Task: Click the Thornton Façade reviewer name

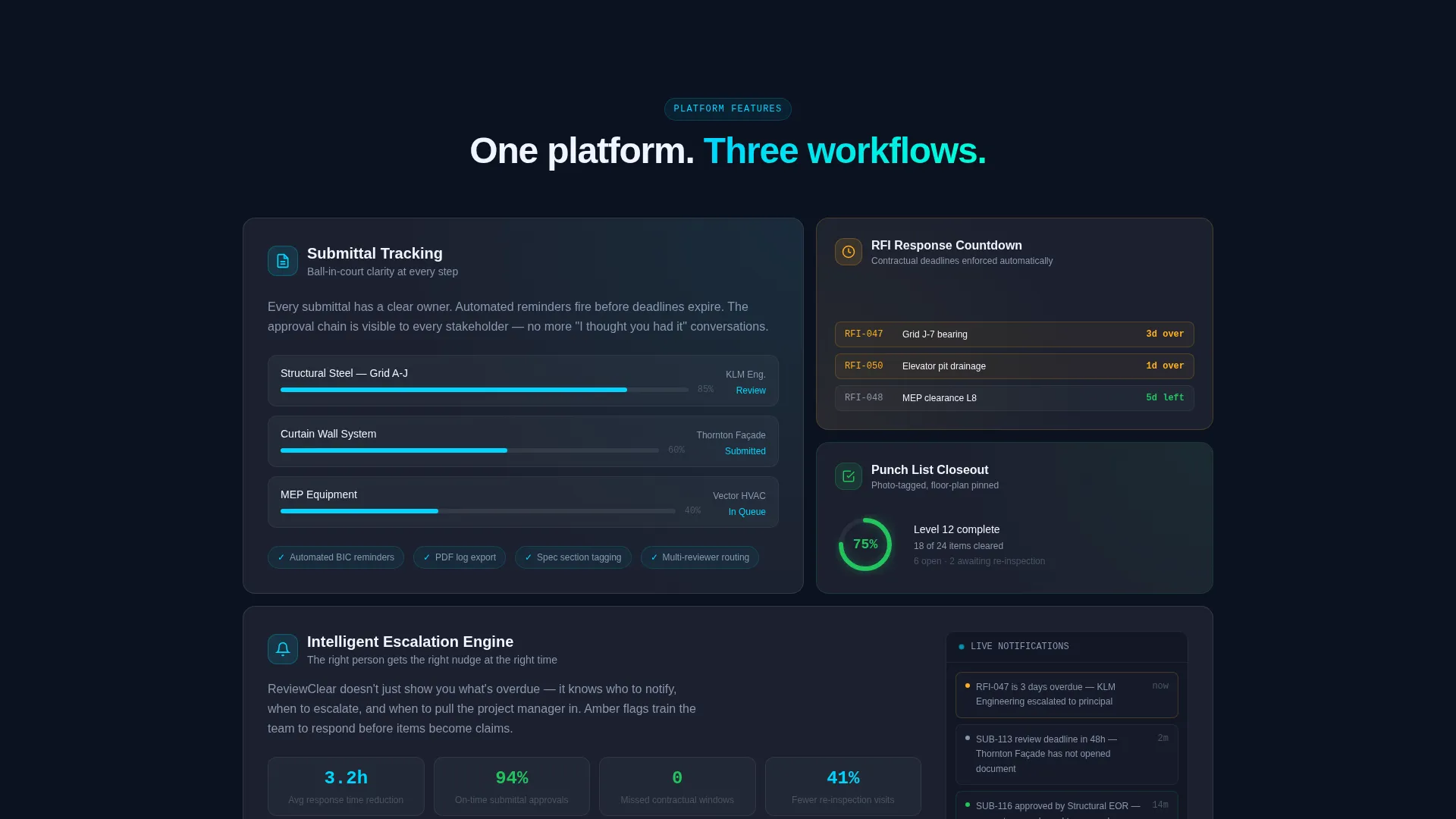Action: (731, 435)
